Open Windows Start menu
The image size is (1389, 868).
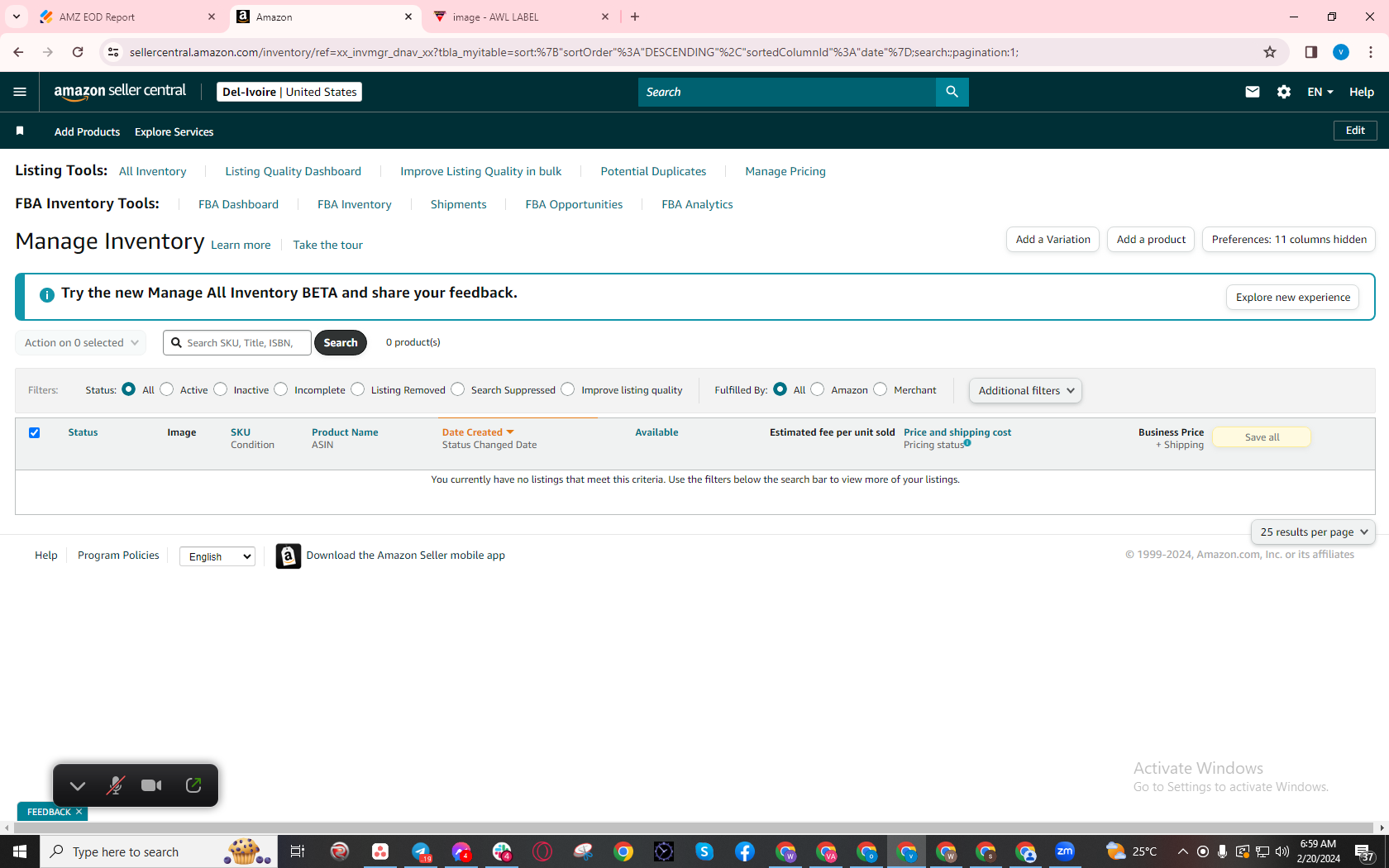pos(20,851)
